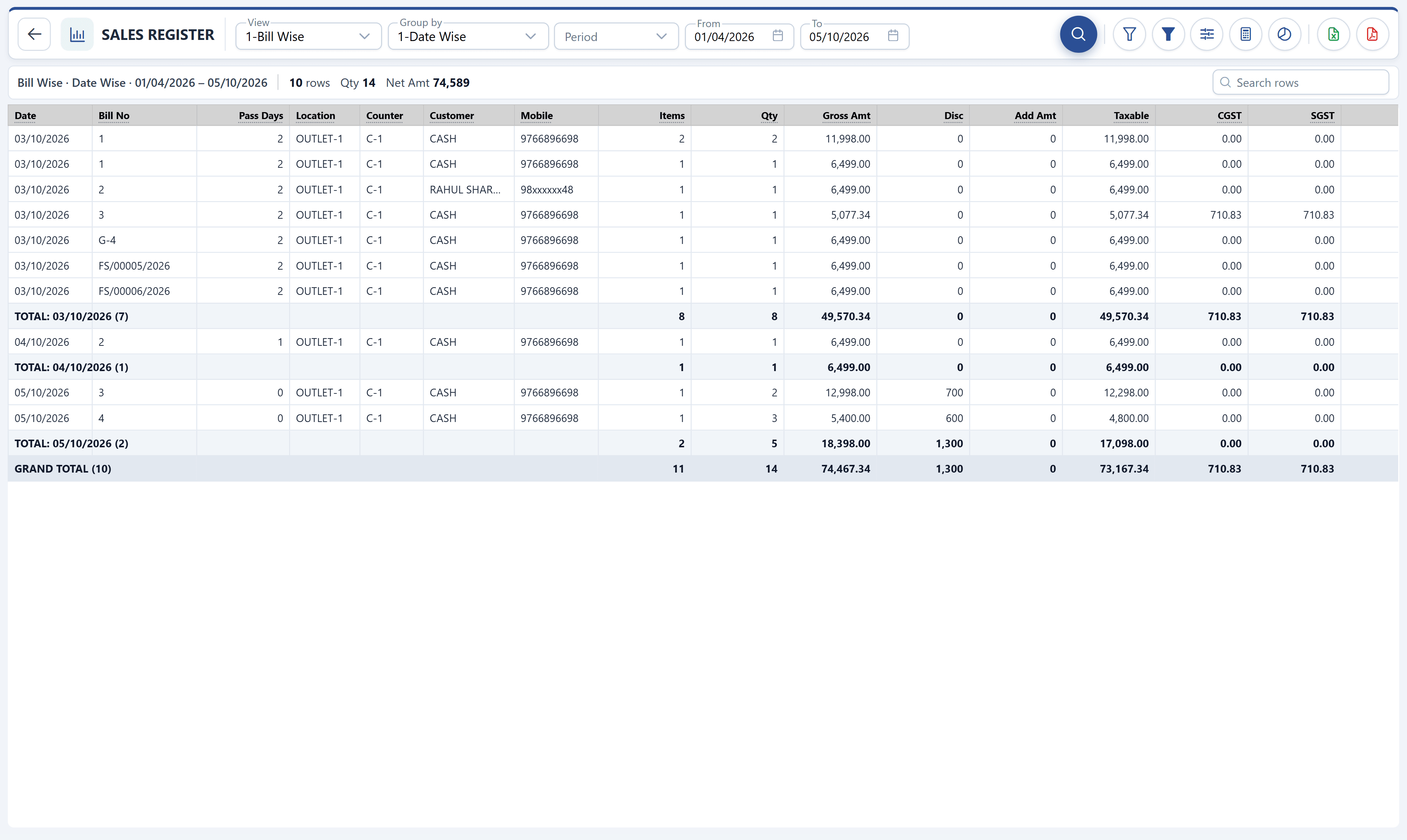The image size is (1407, 840).
Task: Open the calculator icon
Action: (1246, 34)
